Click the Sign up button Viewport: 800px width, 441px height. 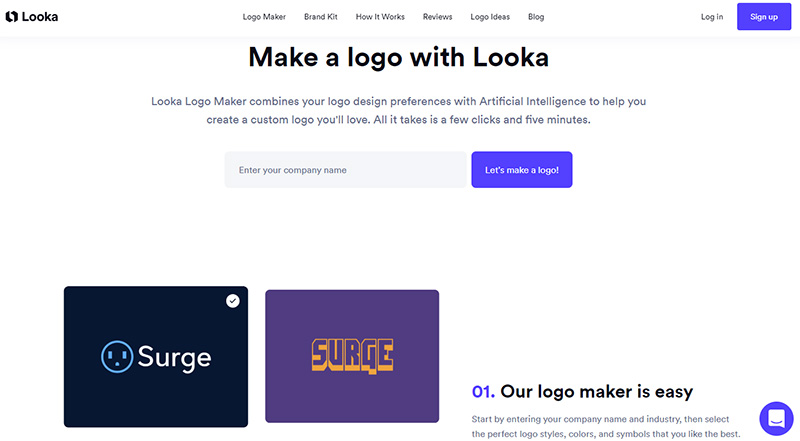(764, 16)
